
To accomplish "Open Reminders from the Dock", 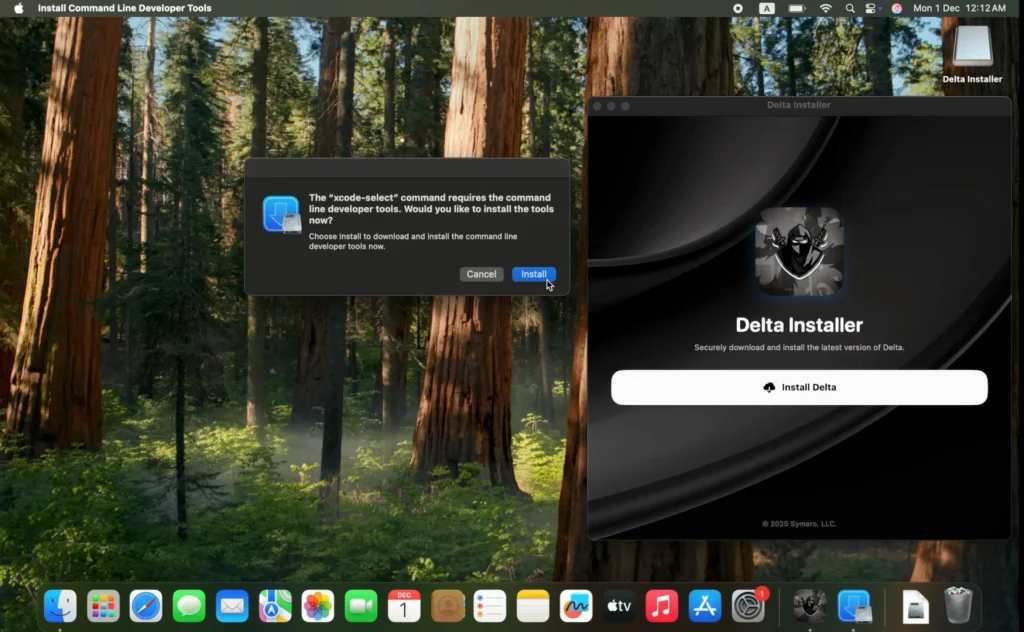I will tap(490, 607).
